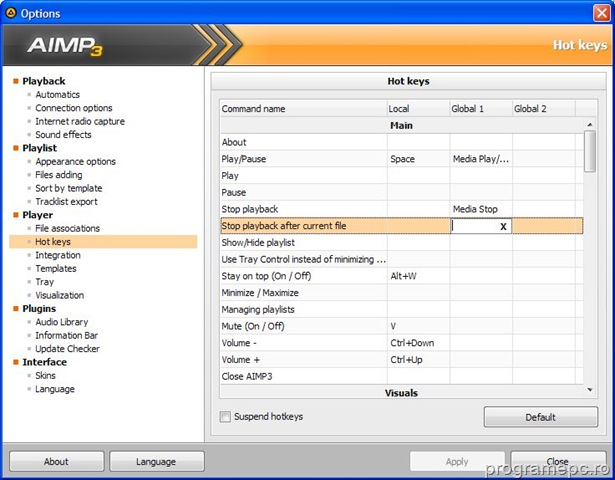Collapse the Main group header
Screen dimensions: 615x480
402,125
